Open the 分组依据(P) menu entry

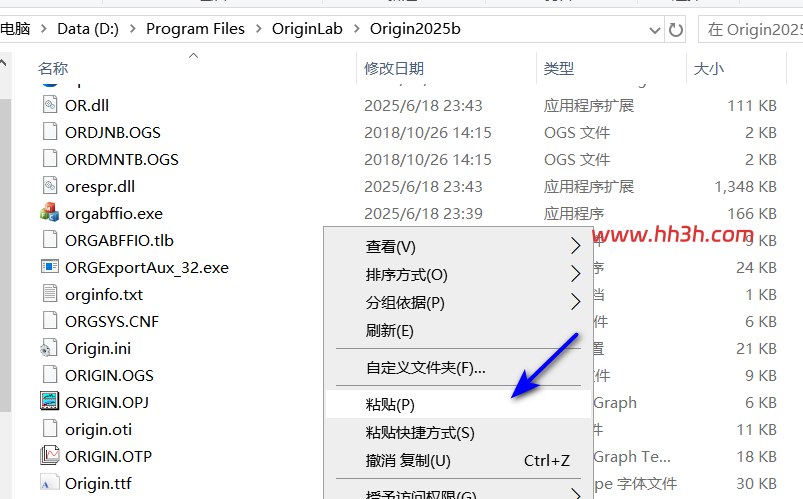tap(458, 302)
